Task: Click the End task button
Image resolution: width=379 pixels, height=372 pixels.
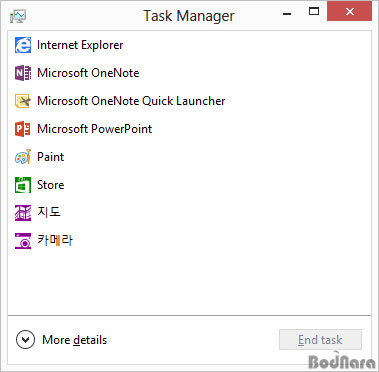Action: coord(320,340)
